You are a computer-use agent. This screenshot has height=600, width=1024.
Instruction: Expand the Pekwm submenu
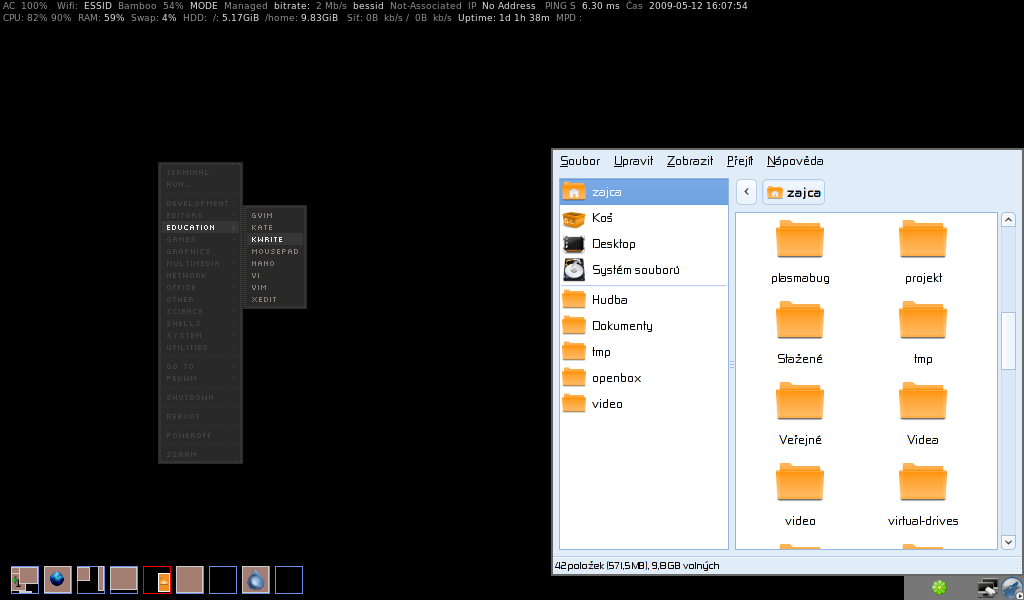coord(200,379)
